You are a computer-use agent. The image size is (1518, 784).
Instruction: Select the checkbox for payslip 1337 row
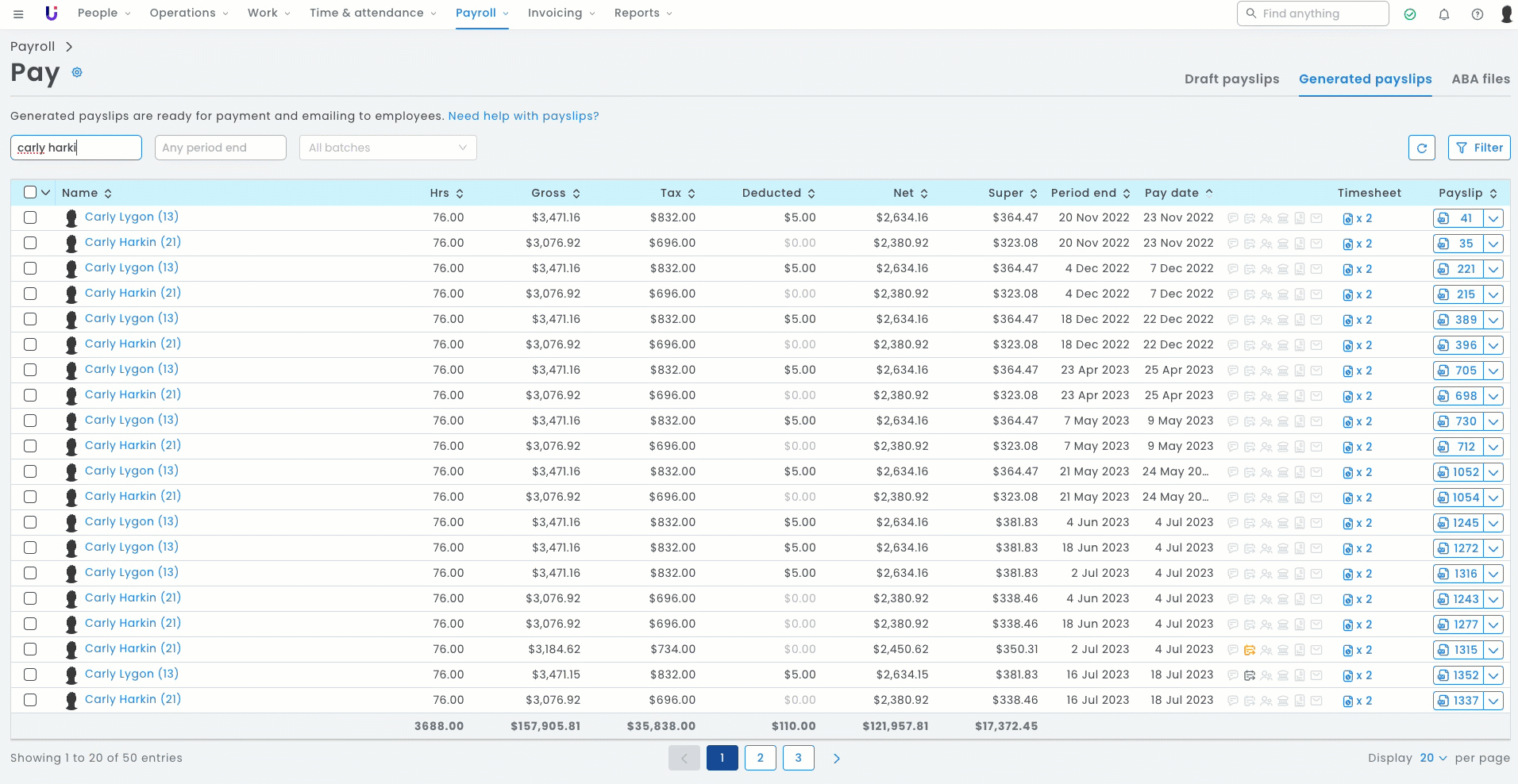pyautogui.click(x=30, y=700)
